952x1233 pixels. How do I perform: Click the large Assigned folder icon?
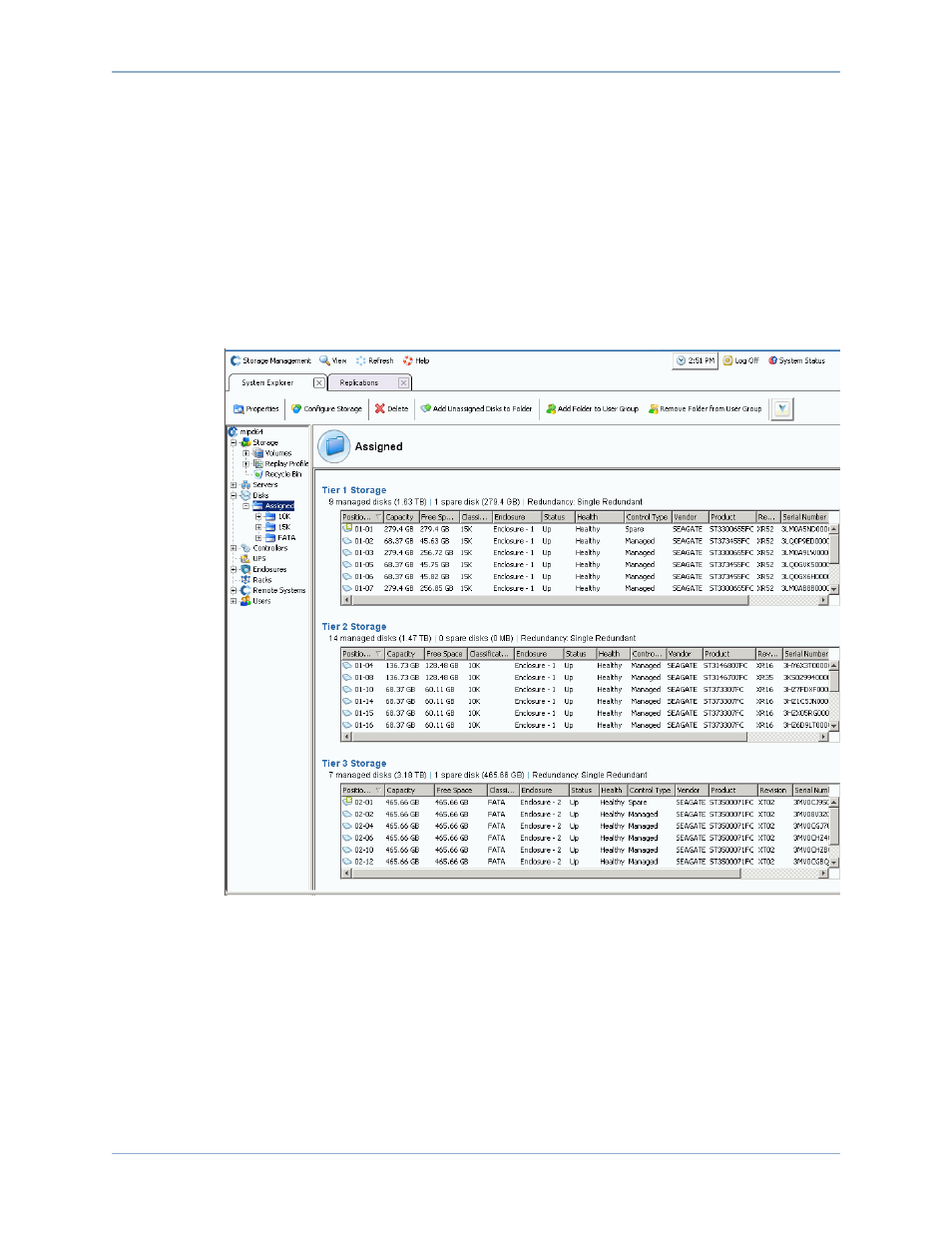pyautogui.click(x=334, y=446)
